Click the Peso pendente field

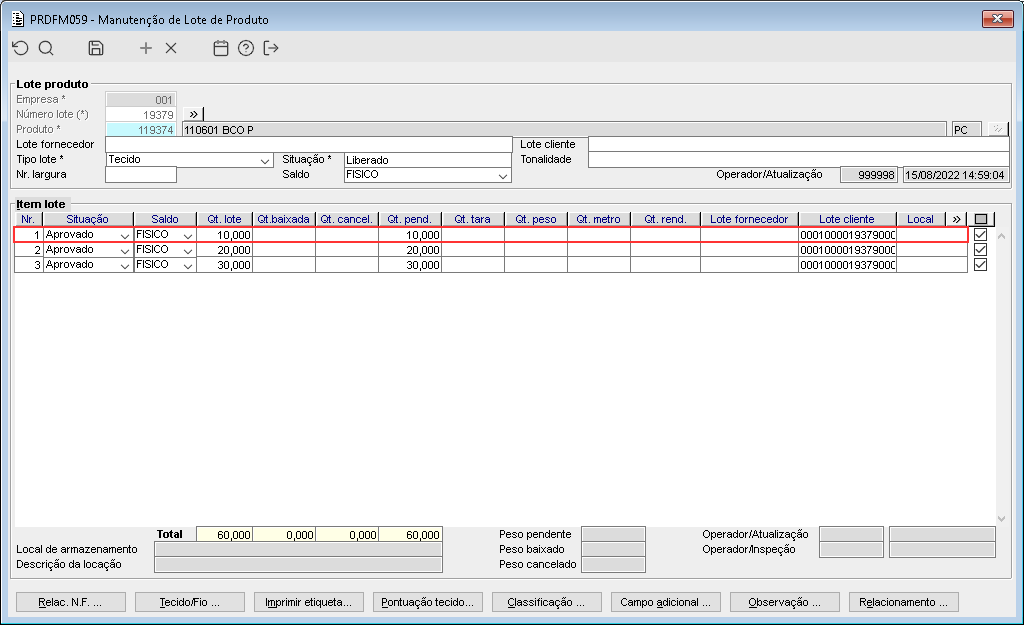point(613,535)
